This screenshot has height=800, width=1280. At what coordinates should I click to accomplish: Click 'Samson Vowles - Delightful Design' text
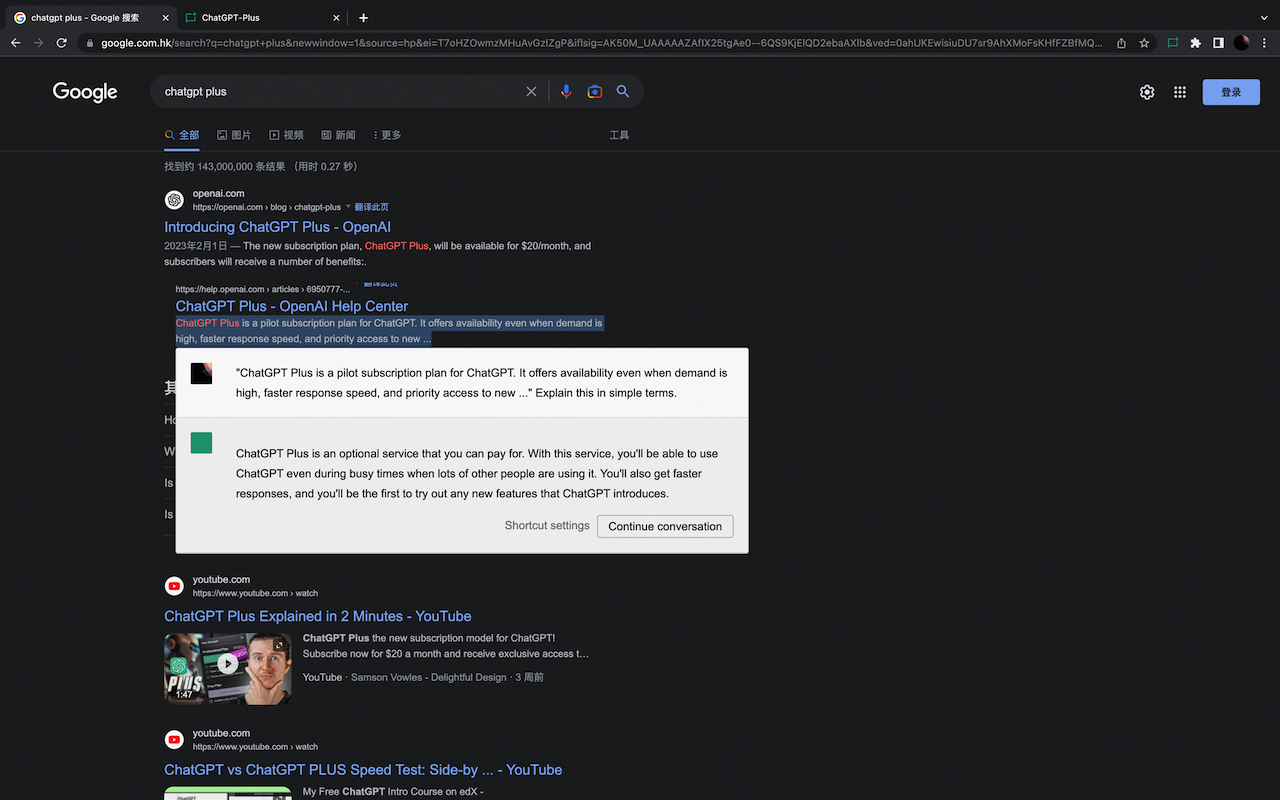[x=429, y=677]
